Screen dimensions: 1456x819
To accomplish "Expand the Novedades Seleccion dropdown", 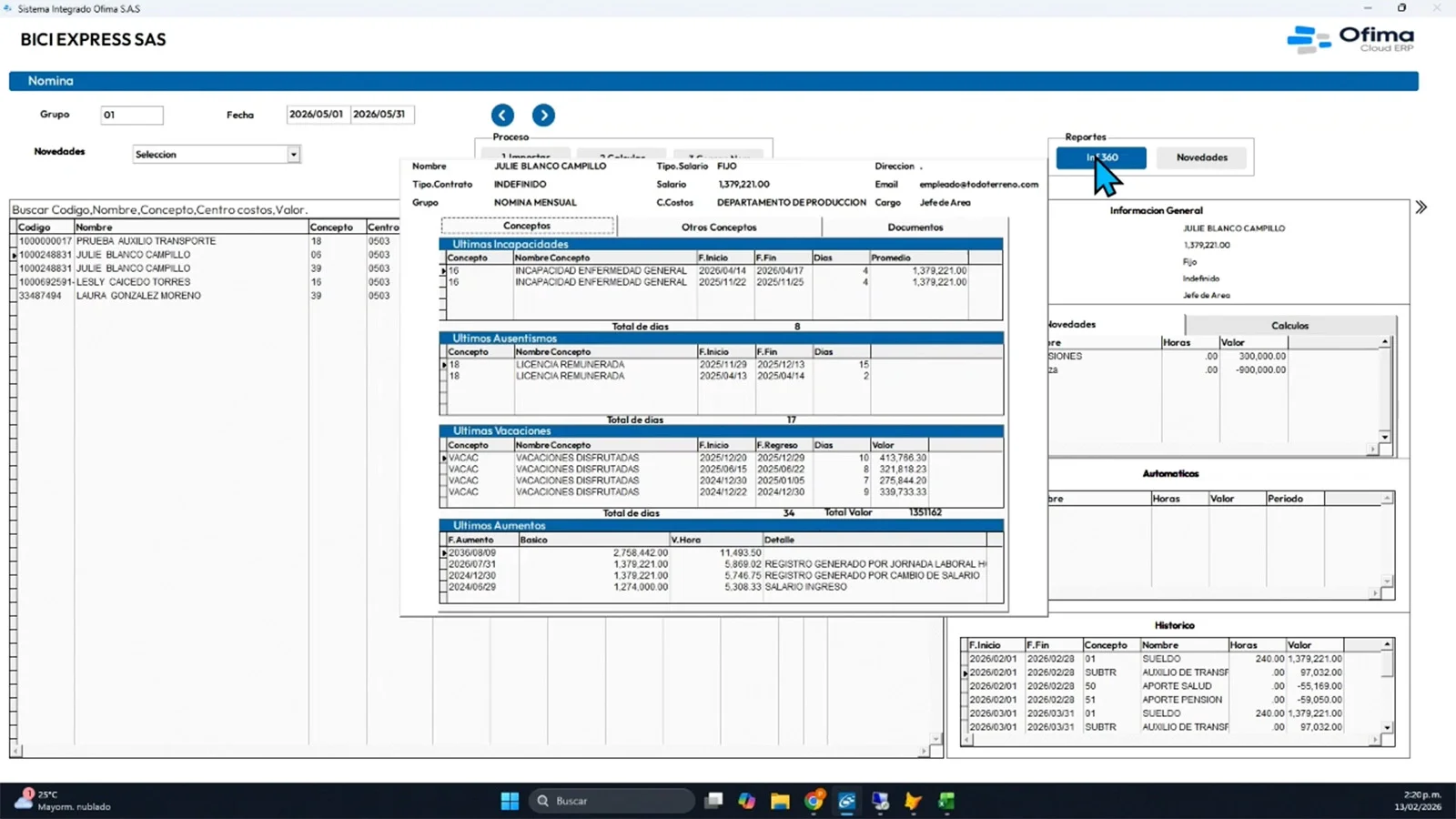I will point(293,155).
